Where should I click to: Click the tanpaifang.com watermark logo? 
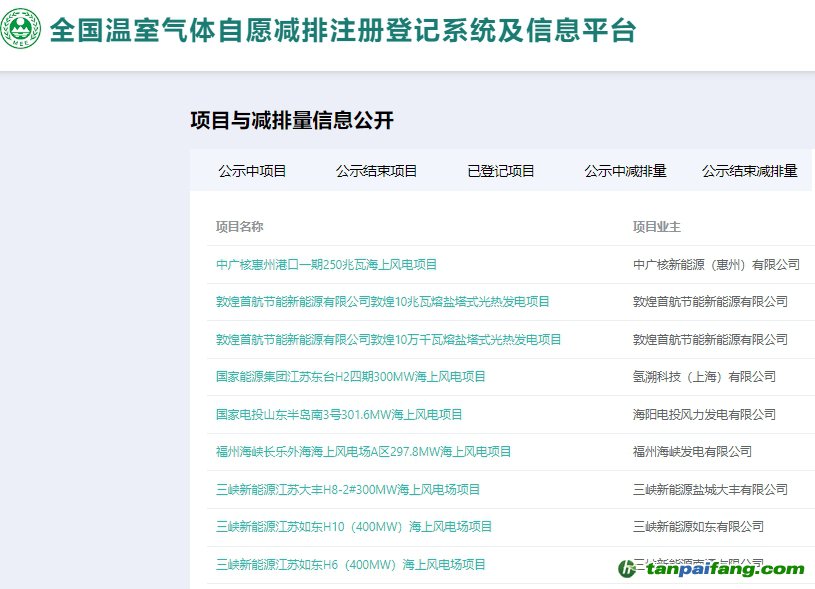(x=711, y=569)
